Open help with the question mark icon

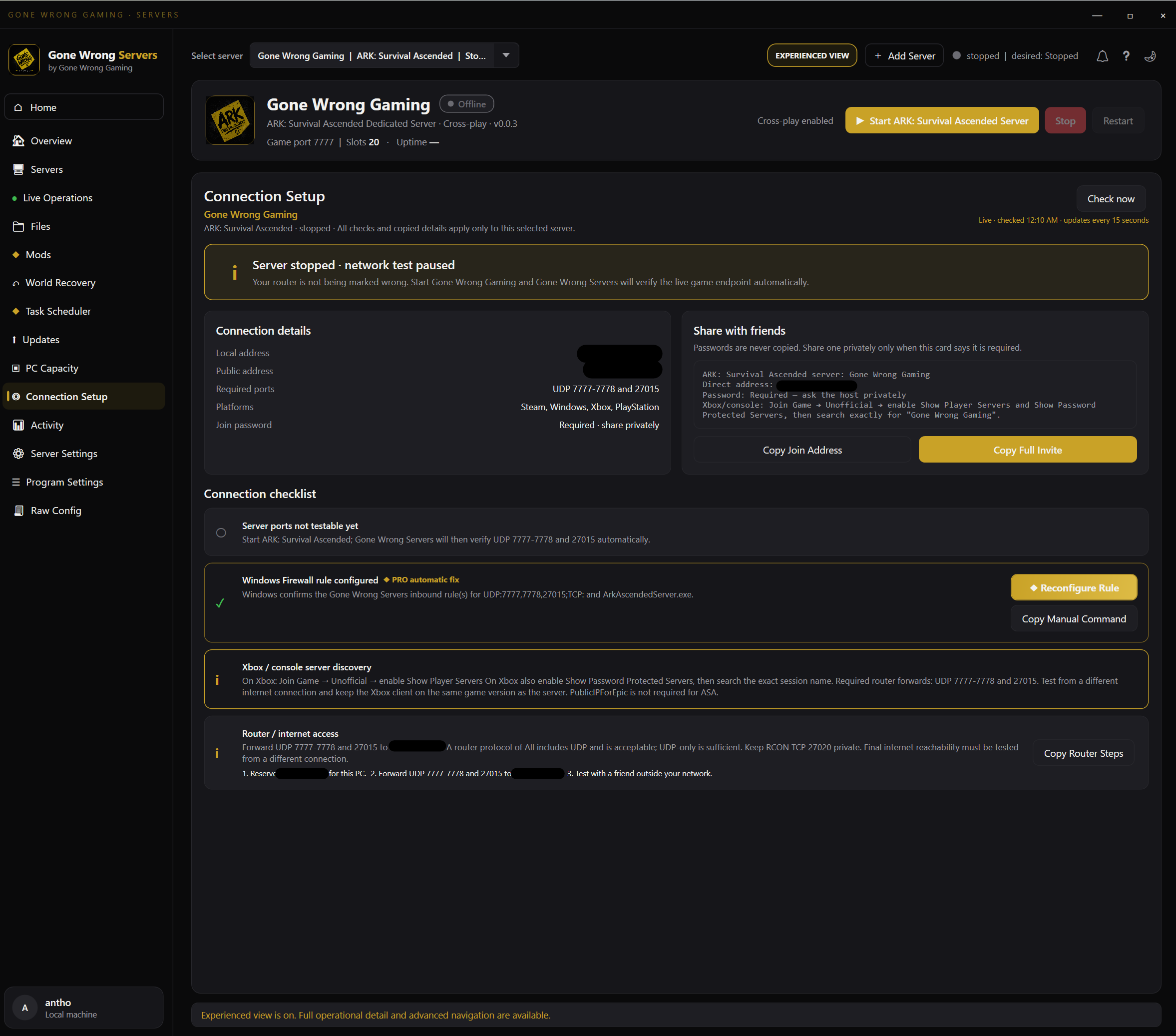[x=1126, y=56]
